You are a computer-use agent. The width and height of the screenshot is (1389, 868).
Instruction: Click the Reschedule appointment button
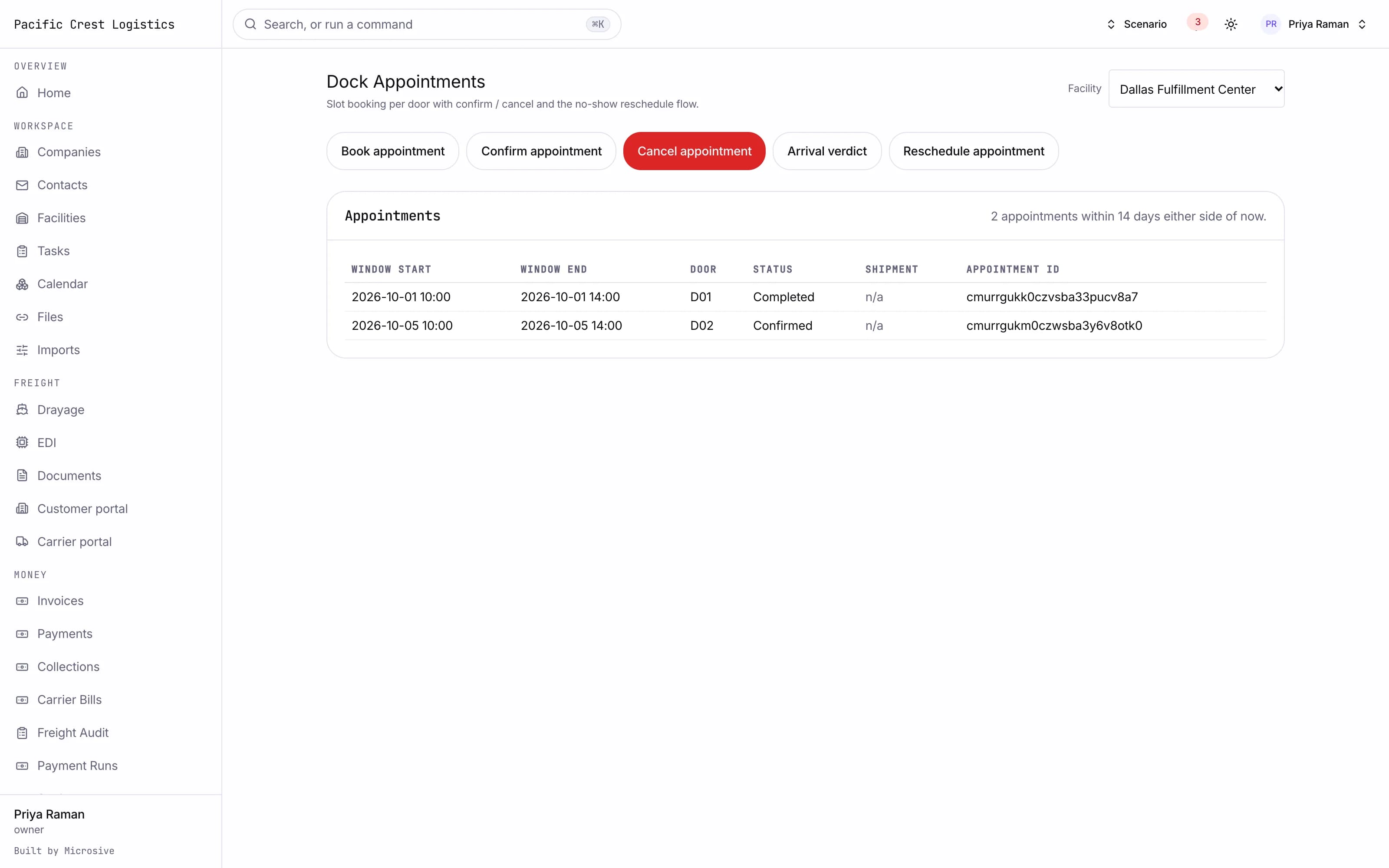coord(974,151)
